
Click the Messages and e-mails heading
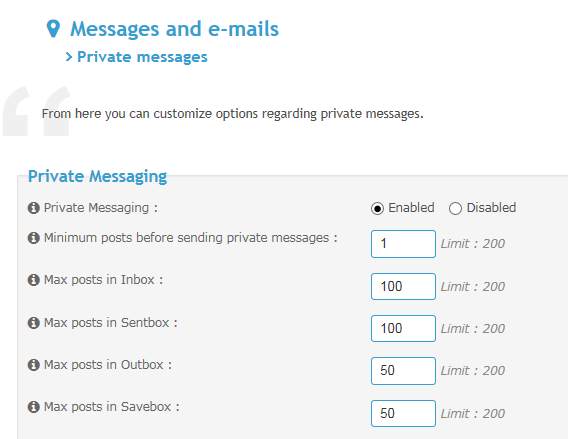(x=175, y=29)
